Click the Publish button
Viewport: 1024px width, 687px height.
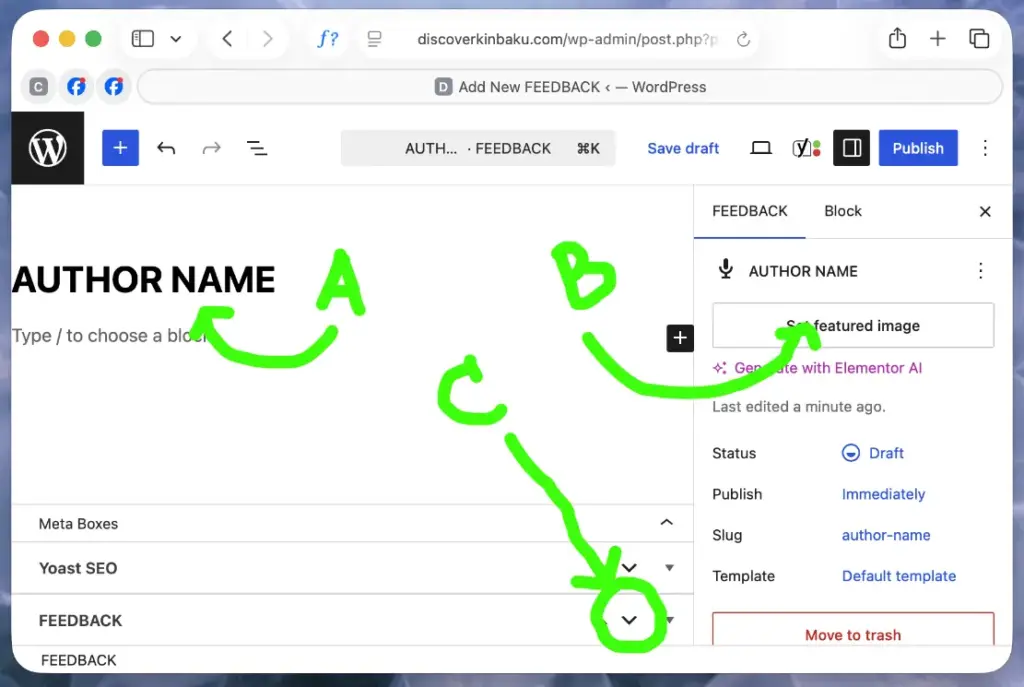pos(918,148)
